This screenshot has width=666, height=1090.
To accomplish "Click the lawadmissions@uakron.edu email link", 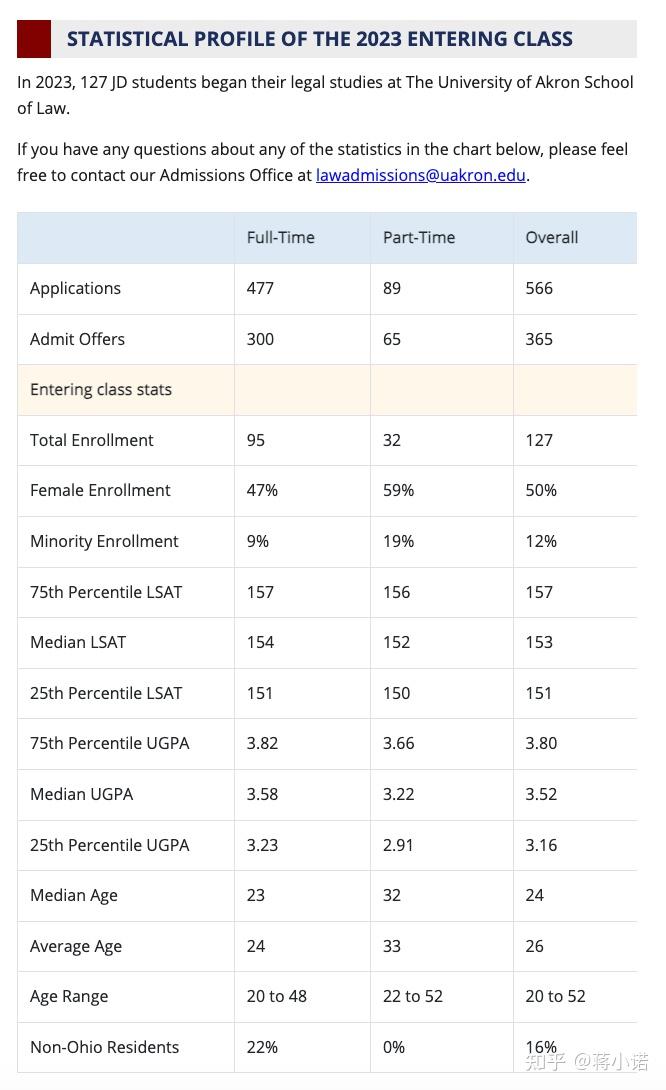I will [420, 175].
